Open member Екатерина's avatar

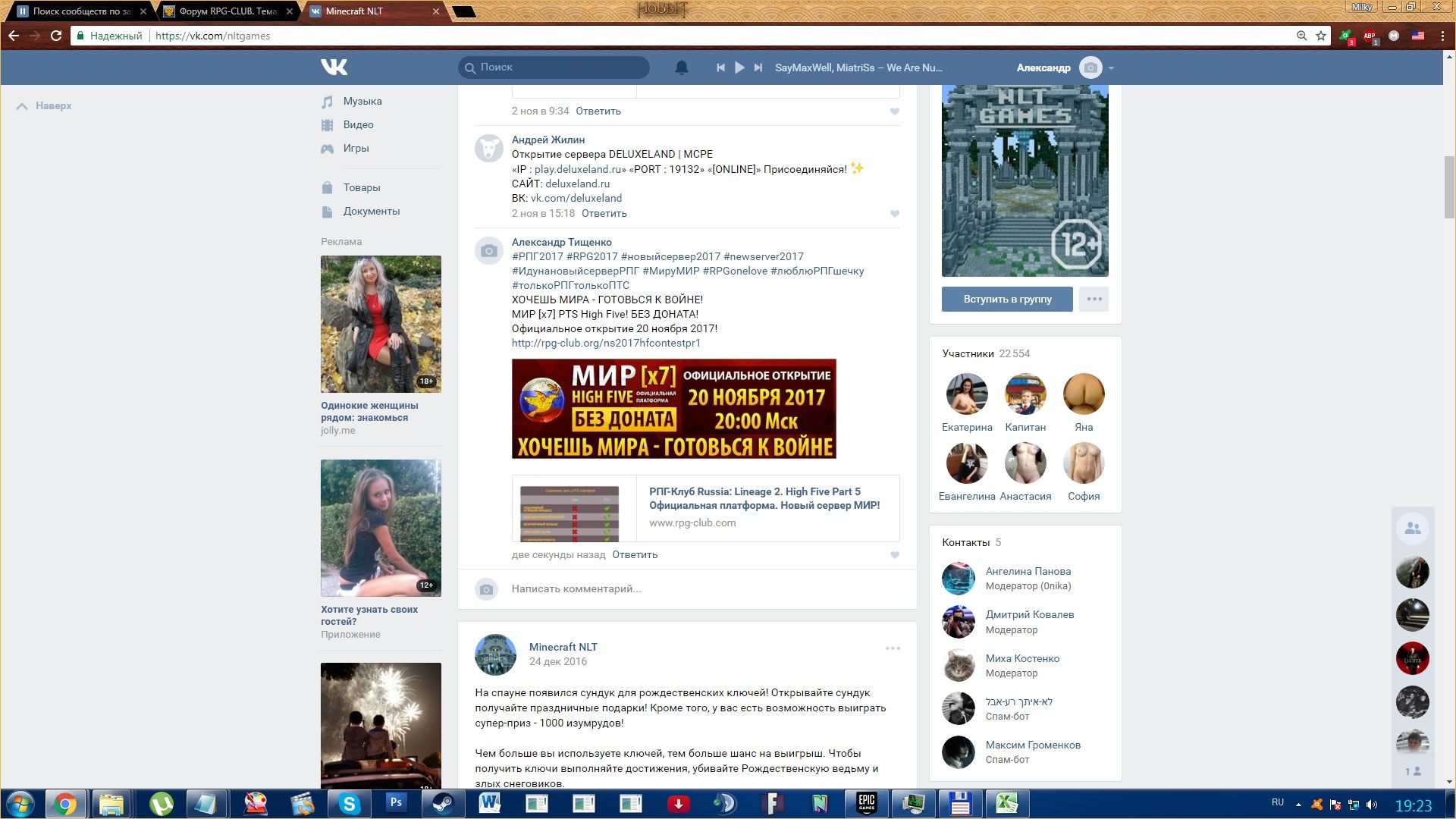(x=967, y=394)
